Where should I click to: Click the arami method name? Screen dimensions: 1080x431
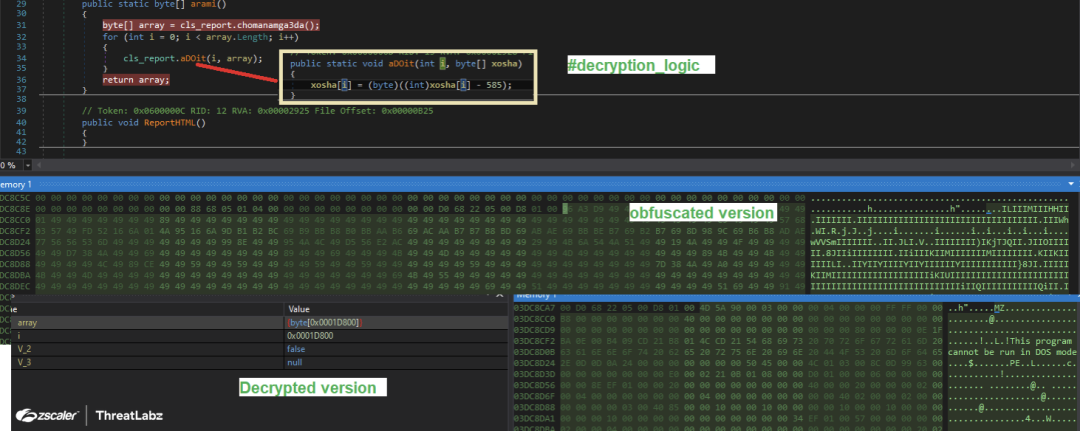click(x=177, y=5)
